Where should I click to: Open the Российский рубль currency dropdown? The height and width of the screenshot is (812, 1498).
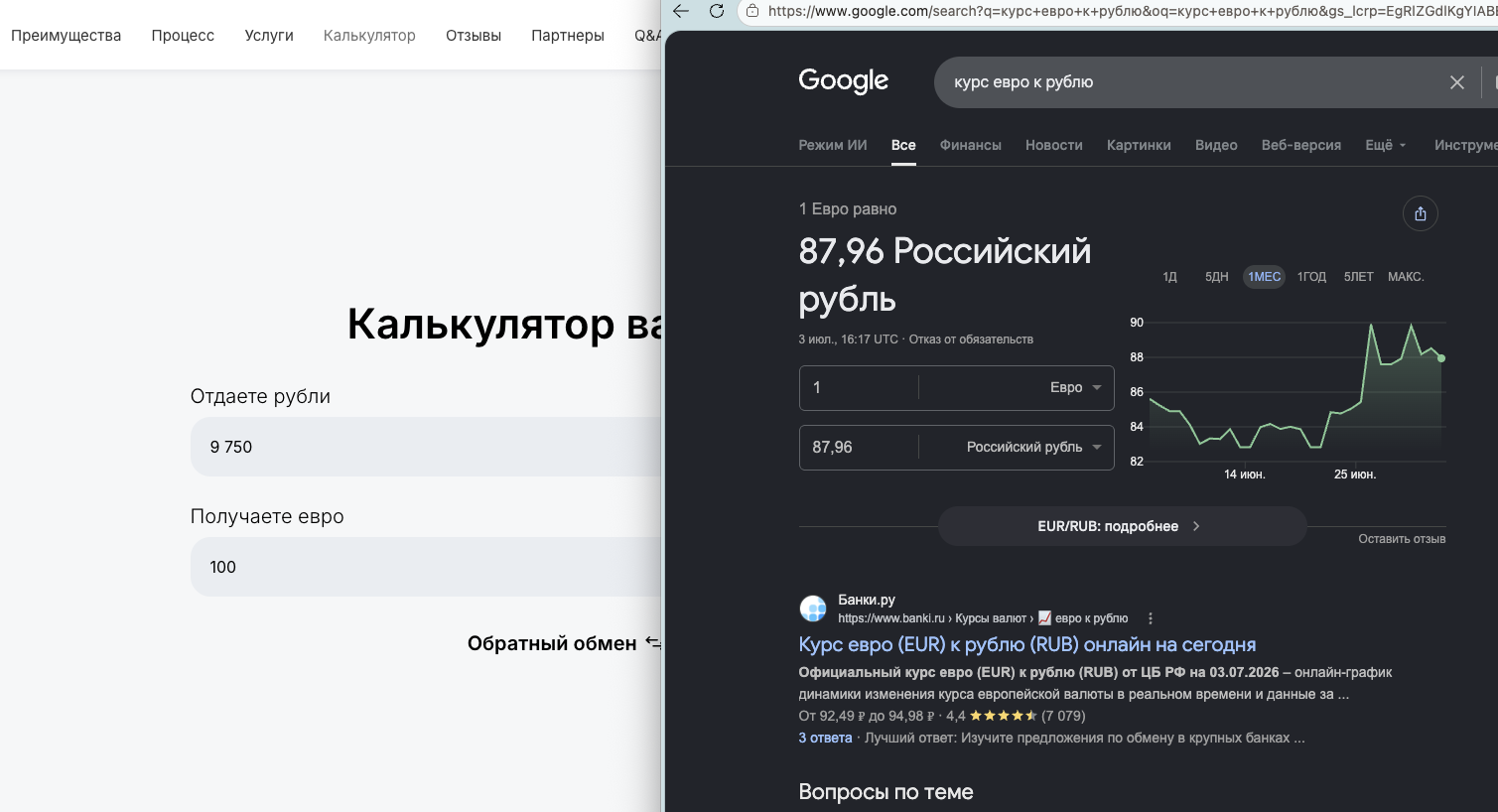tap(1034, 447)
